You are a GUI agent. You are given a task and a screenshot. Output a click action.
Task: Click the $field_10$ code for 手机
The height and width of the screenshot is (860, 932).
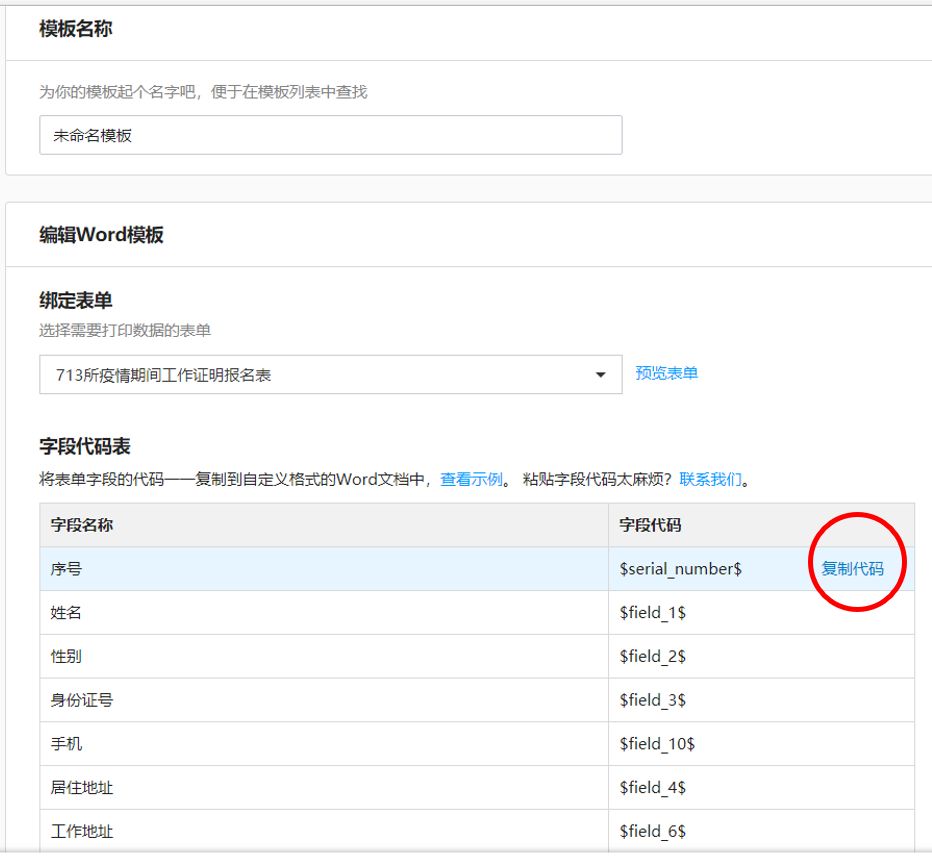tap(663, 744)
